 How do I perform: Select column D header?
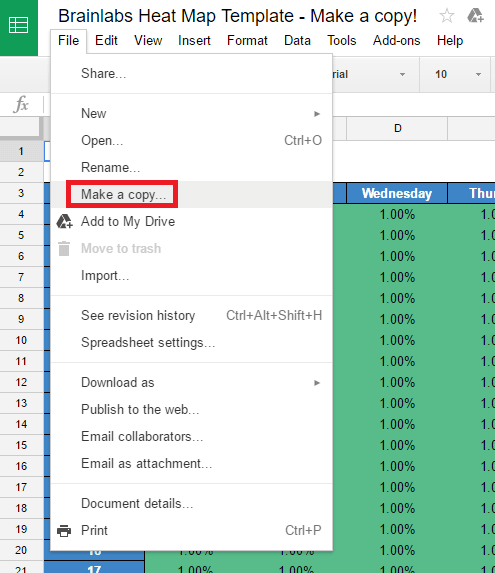point(397,128)
